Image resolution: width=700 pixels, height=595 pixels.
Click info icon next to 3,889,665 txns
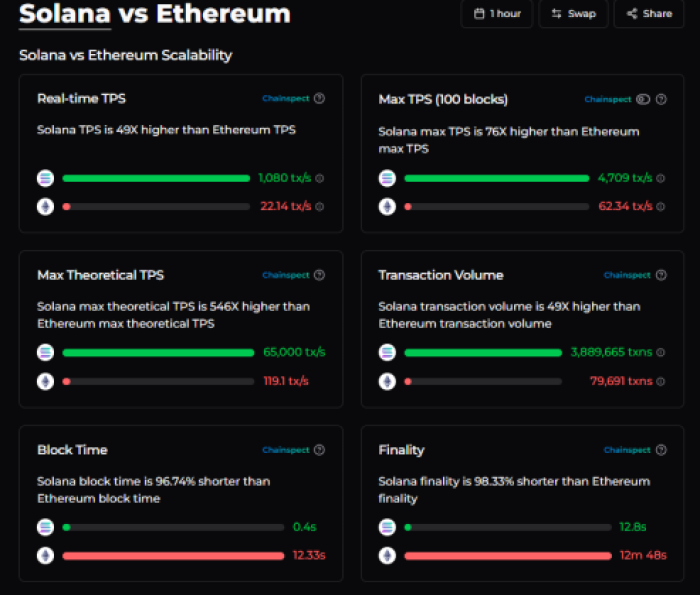(x=661, y=353)
